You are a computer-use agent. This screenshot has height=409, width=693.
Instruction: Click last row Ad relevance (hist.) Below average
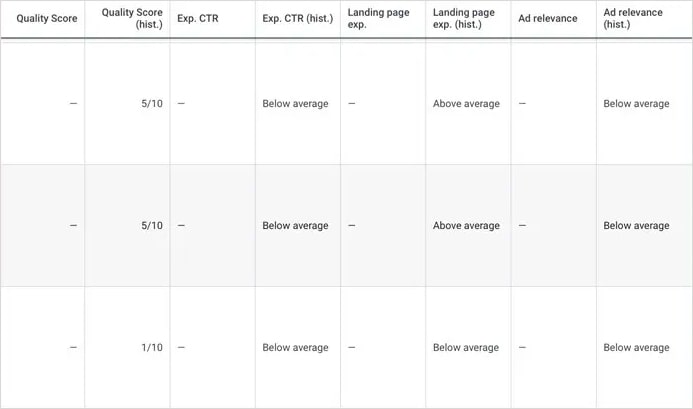[x=636, y=348]
